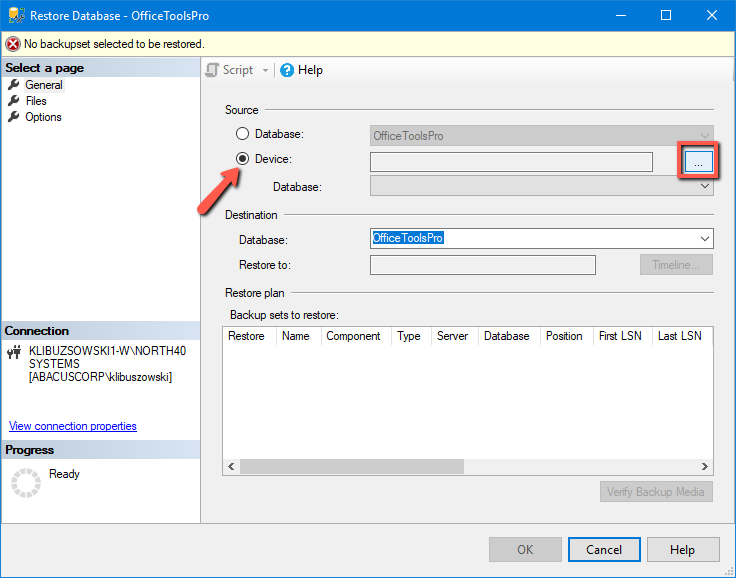Viewport: 736px width, 578px height.
Task: Click the left arrow of the horizontal scrollbar
Action: [231, 466]
